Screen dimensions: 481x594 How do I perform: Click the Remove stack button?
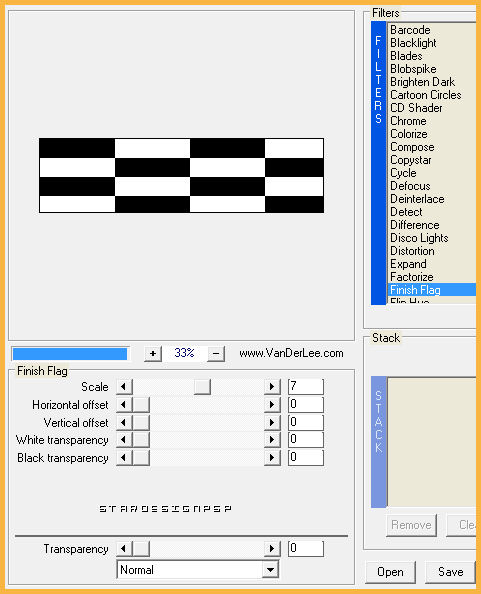411,525
